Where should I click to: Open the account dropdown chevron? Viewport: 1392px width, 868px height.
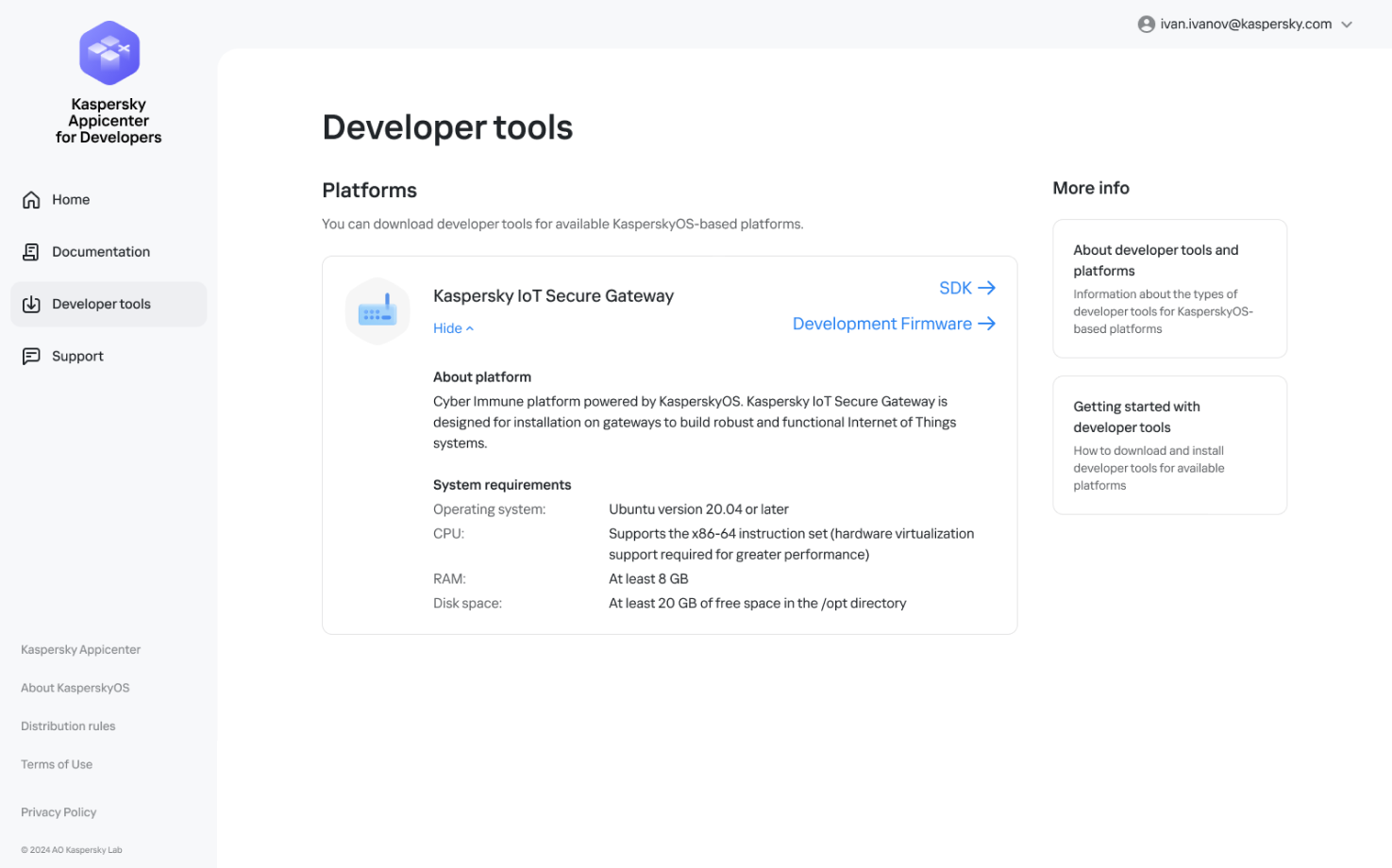[x=1347, y=25]
